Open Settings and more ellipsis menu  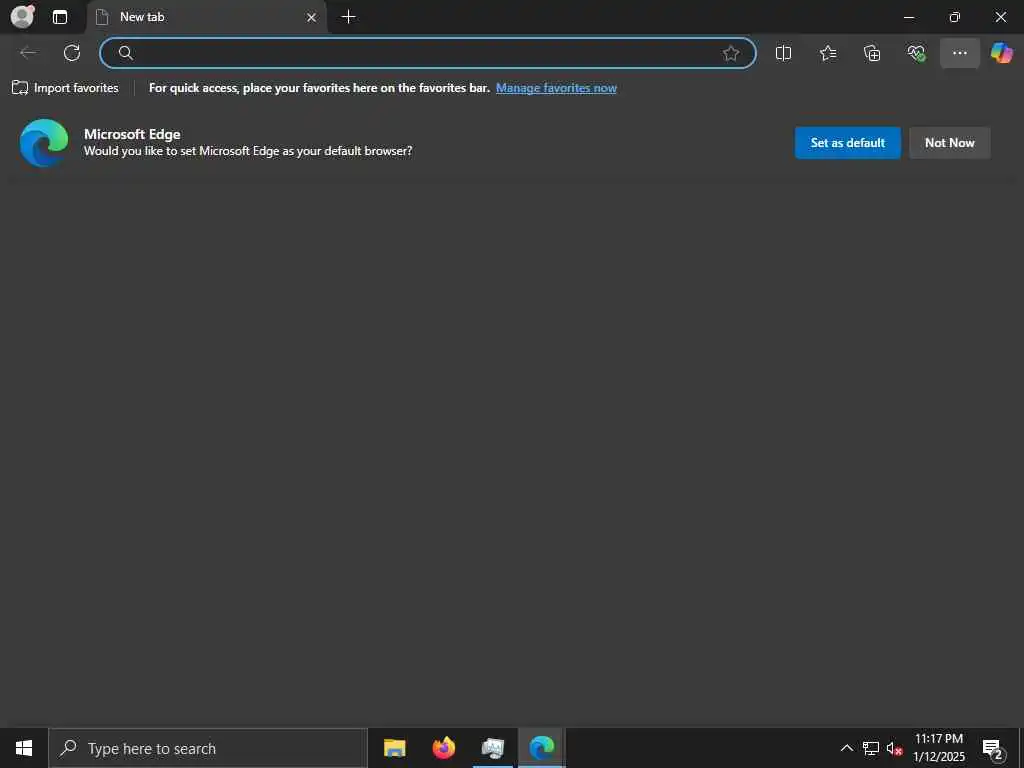pyautogui.click(x=959, y=53)
